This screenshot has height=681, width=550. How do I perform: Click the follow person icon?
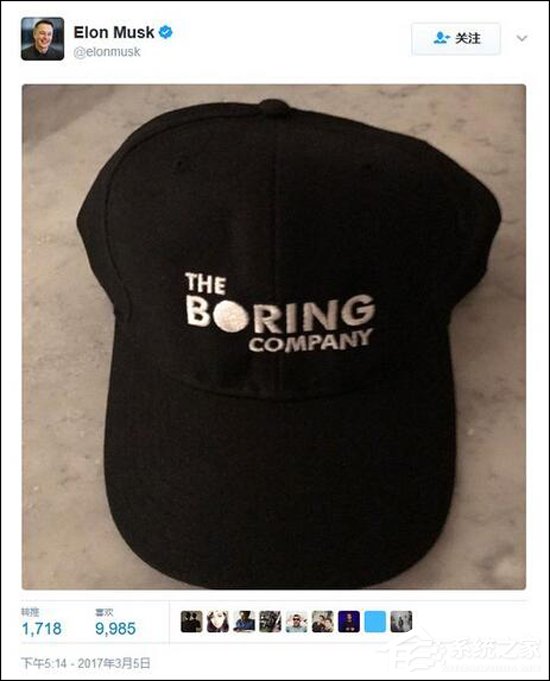click(x=441, y=38)
